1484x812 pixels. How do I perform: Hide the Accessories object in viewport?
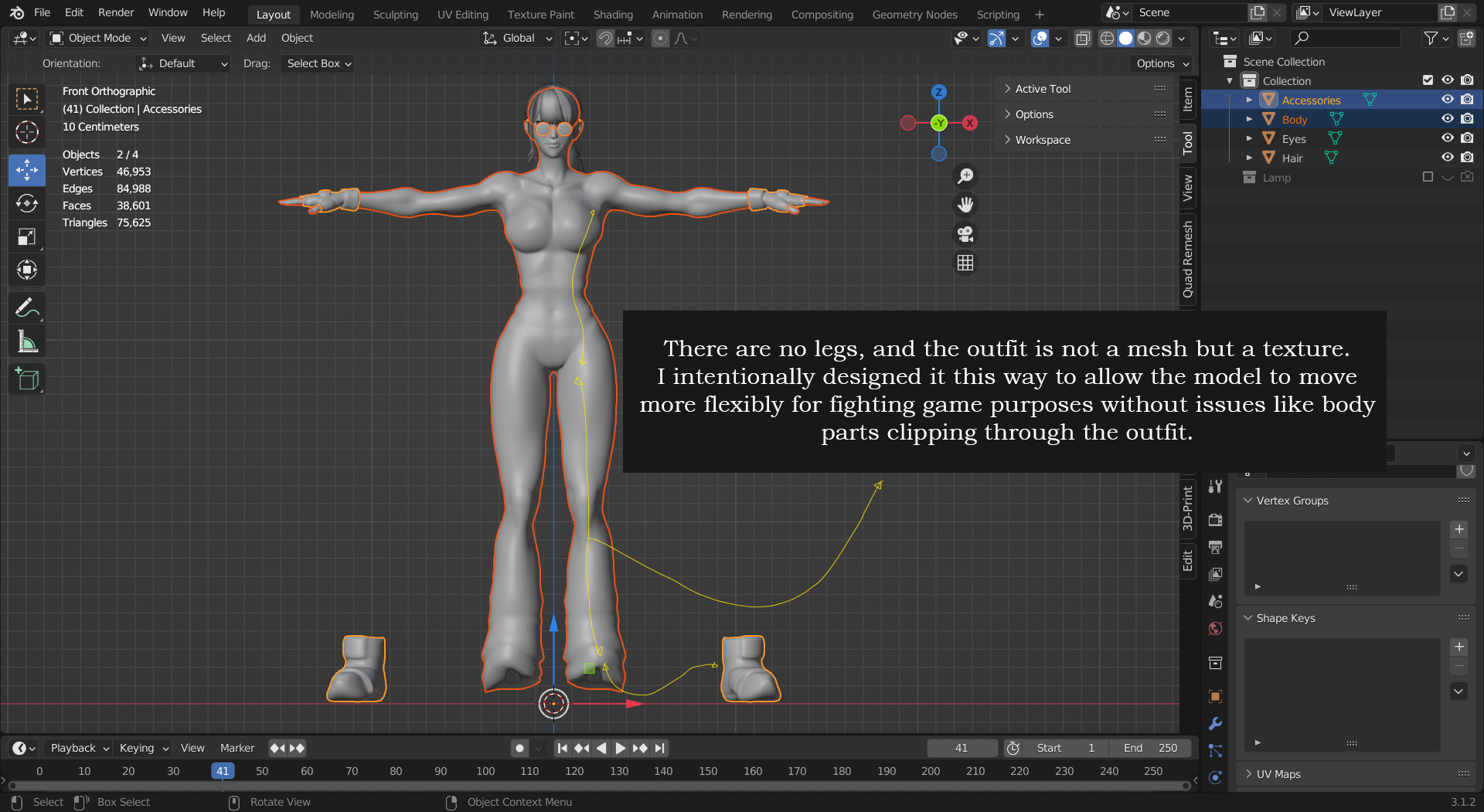1448,100
